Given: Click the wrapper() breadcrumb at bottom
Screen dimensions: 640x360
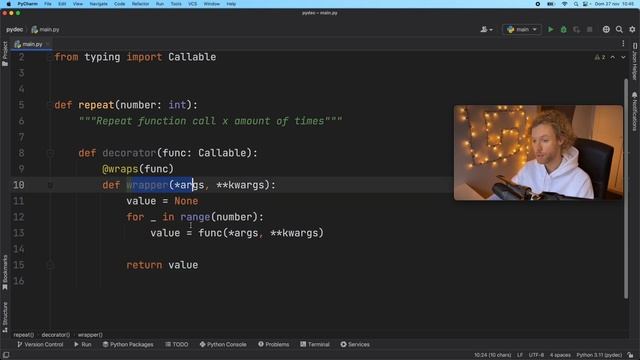Looking at the screenshot, I should coord(90,335).
